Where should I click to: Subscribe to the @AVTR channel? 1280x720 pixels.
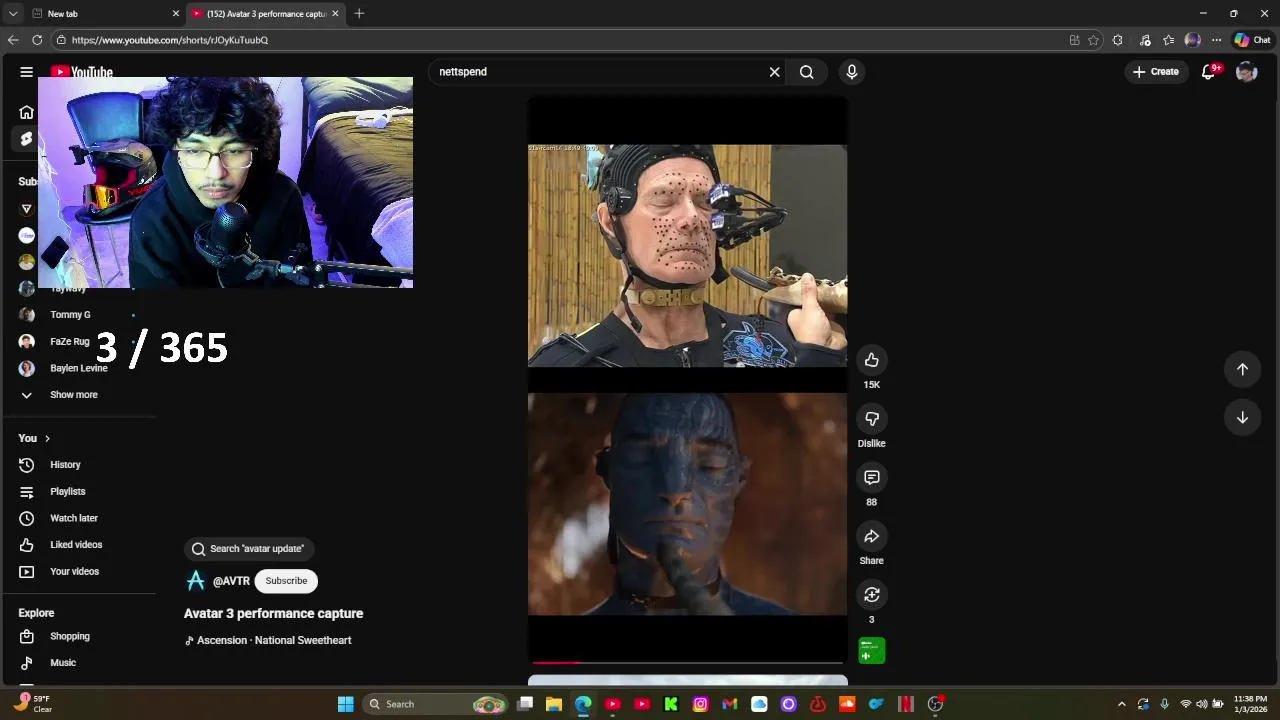[x=286, y=581]
